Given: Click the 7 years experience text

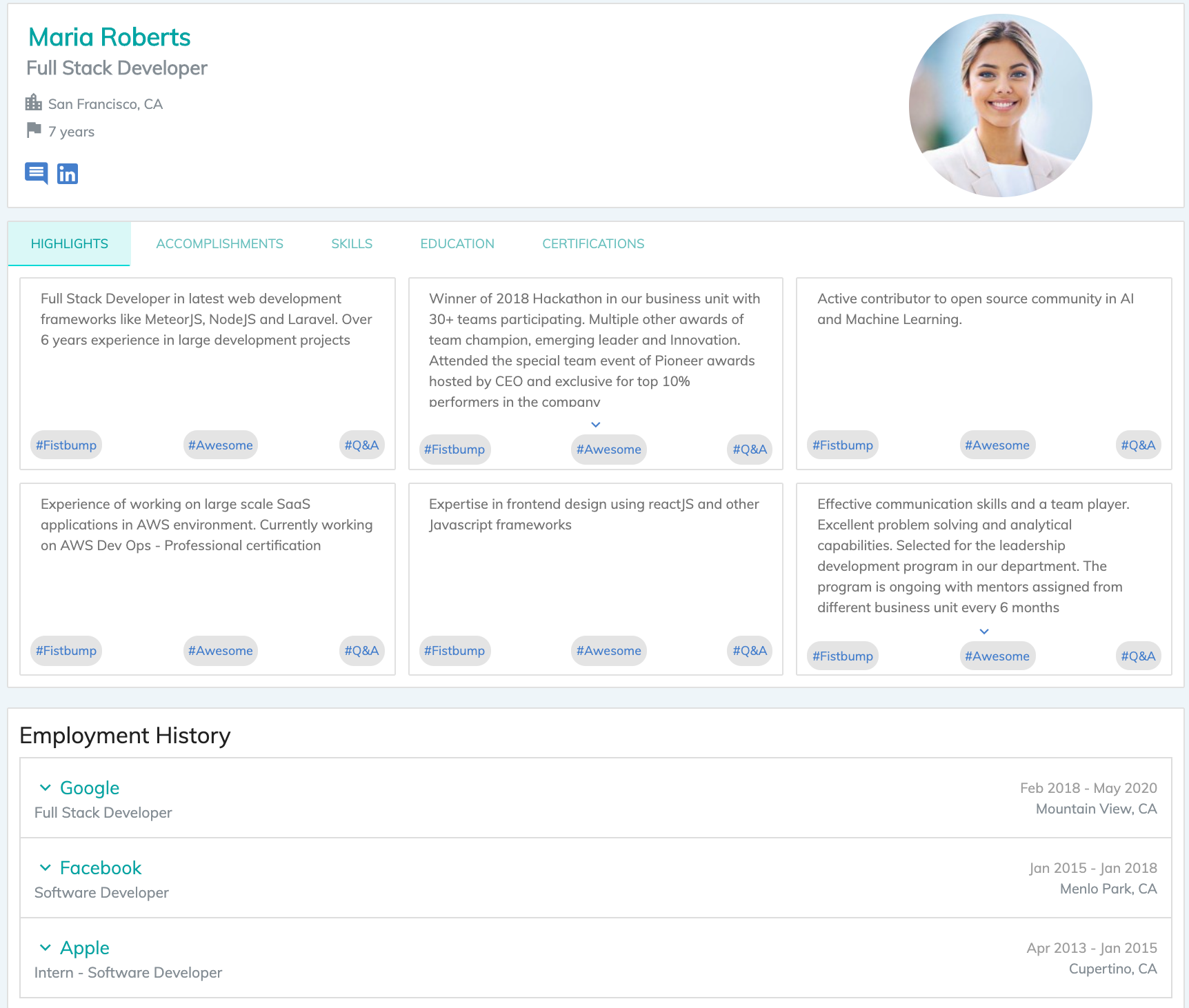Looking at the screenshot, I should tap(71, 132).
